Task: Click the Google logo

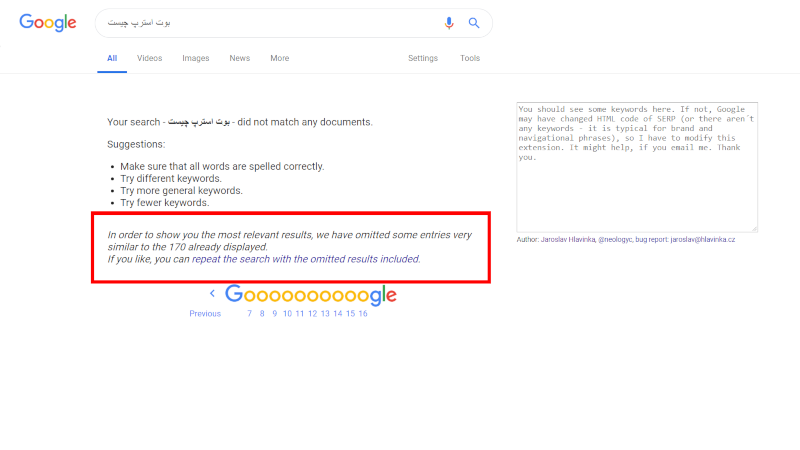Action: (x=48, y=23)
